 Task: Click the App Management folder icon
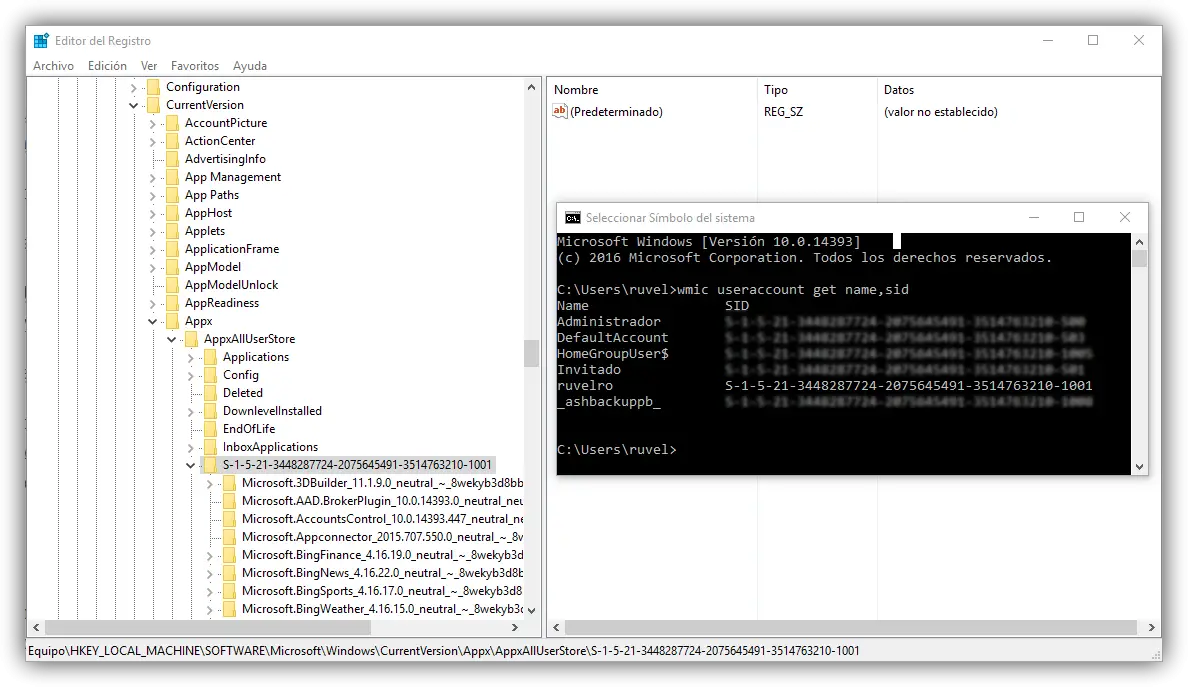(172, 177)
